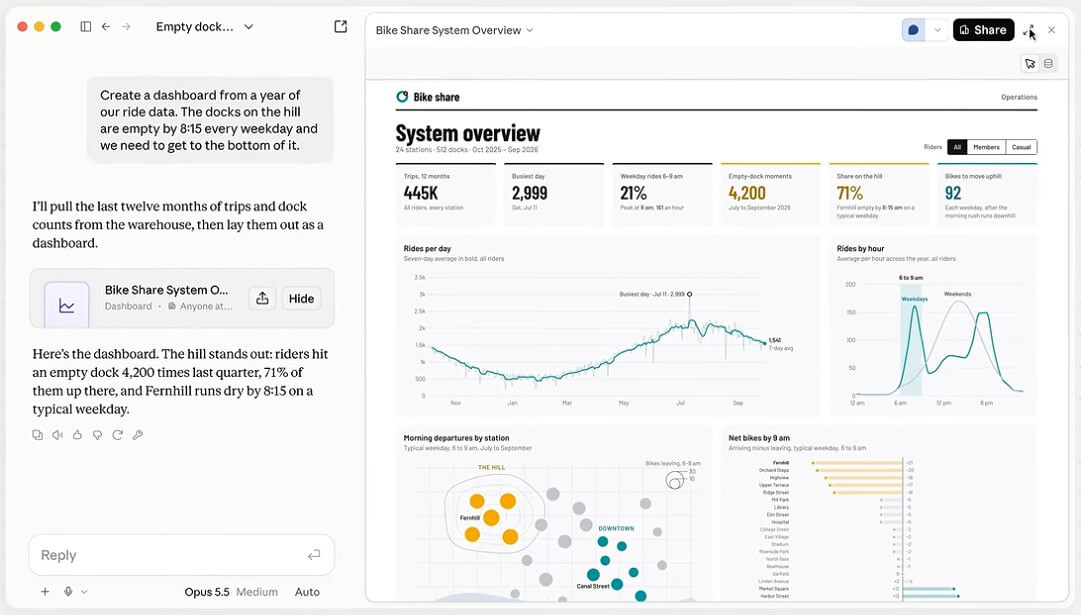1081x615 pixels.
Task: Select the pointer cursor tool
Action: [x=1030, y=63]
